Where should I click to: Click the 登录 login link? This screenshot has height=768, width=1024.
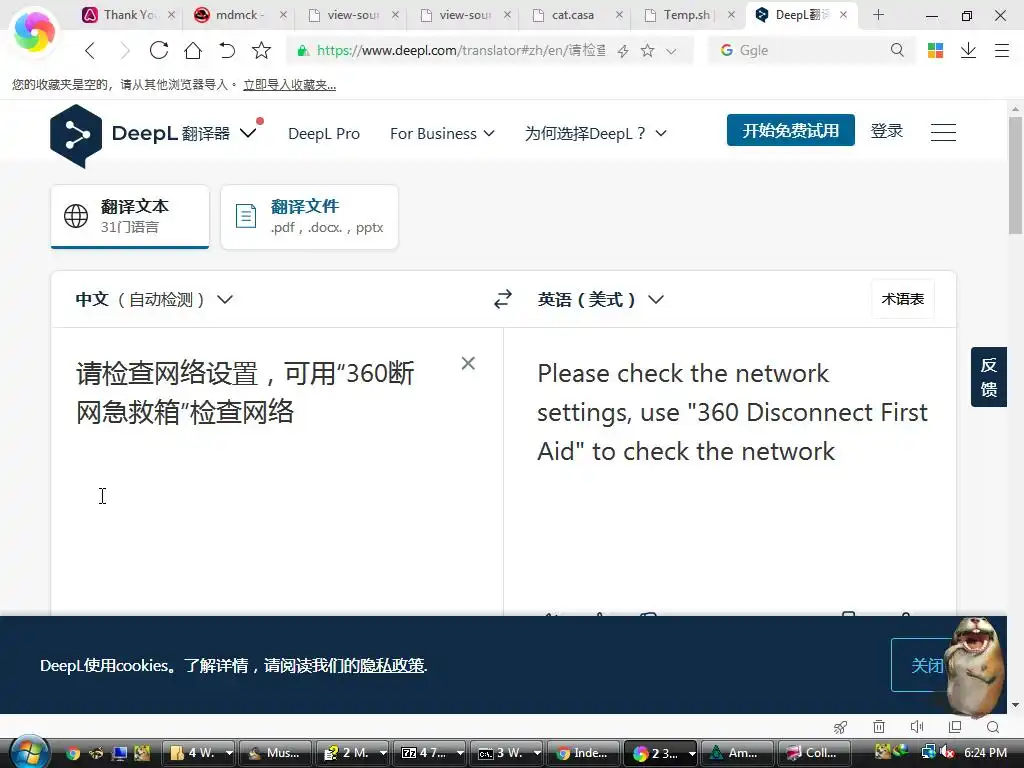[886, 131]
